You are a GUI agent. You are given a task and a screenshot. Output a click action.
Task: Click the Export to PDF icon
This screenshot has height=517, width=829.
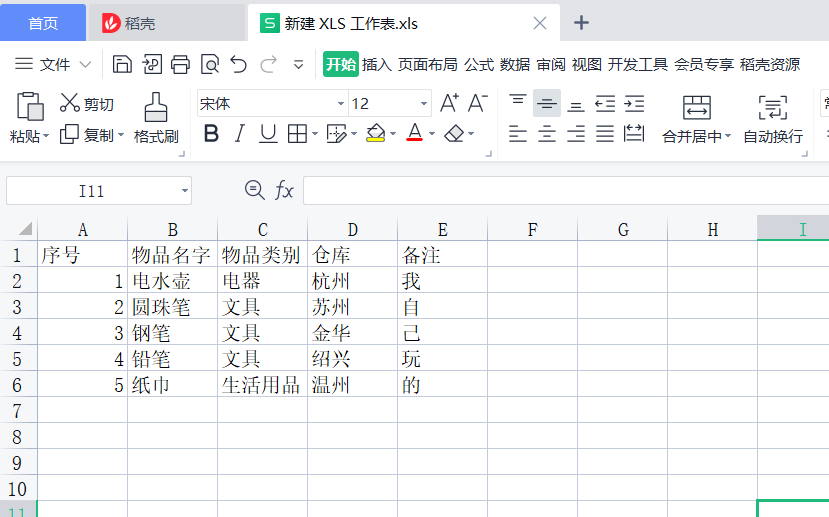(x=152, y=64)
